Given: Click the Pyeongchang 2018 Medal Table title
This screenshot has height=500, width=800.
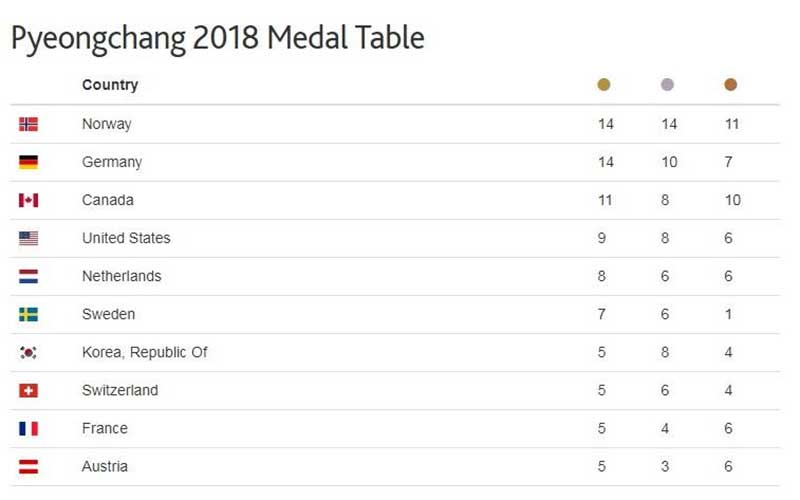Looking at the screenshot, I should (217, 38).
